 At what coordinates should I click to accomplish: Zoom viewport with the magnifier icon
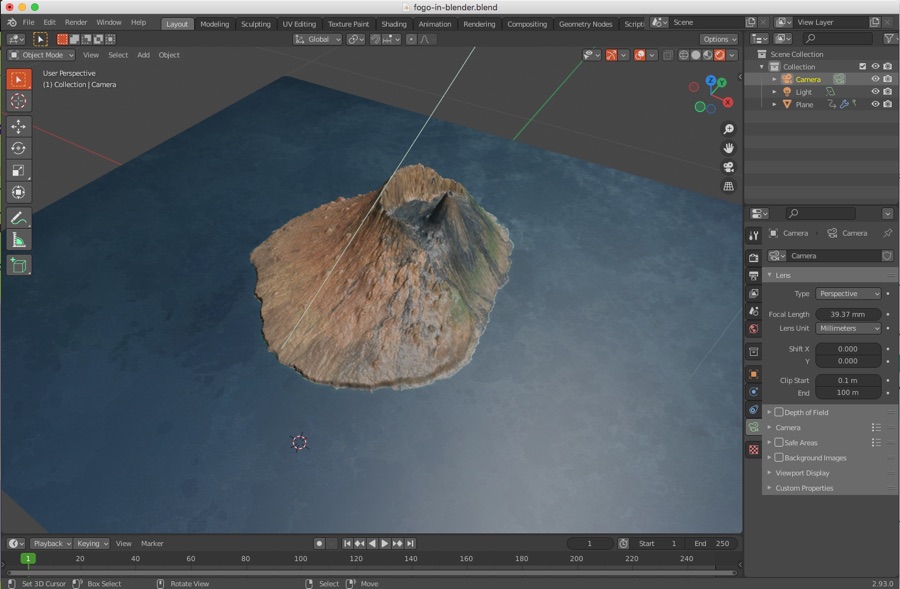tap(728, 129)
